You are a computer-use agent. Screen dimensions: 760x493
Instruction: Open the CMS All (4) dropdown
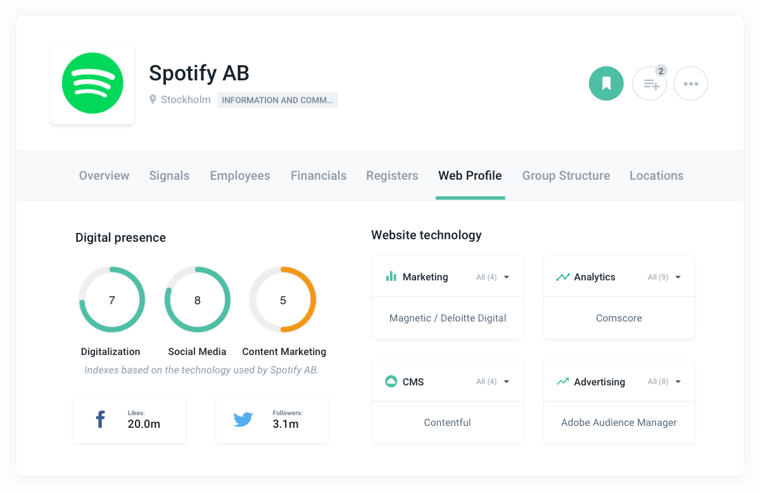(494, 382)
